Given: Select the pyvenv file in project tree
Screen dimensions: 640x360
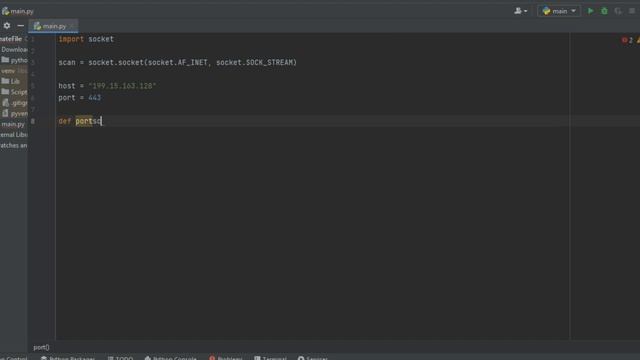Looking at the screenshot, I should tap(15, 113).
